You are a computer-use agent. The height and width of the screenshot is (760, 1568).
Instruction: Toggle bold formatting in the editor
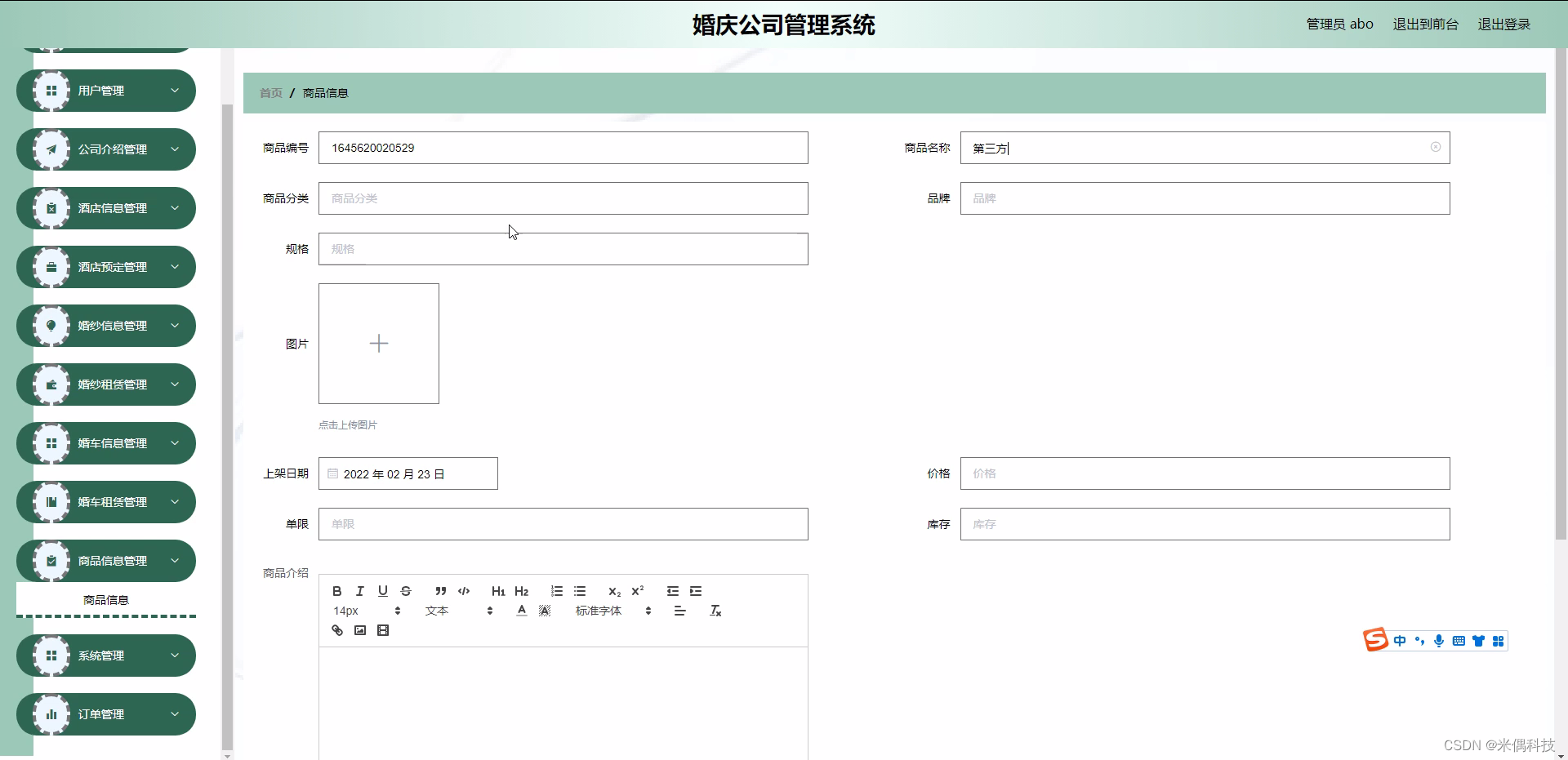(336, 591)
